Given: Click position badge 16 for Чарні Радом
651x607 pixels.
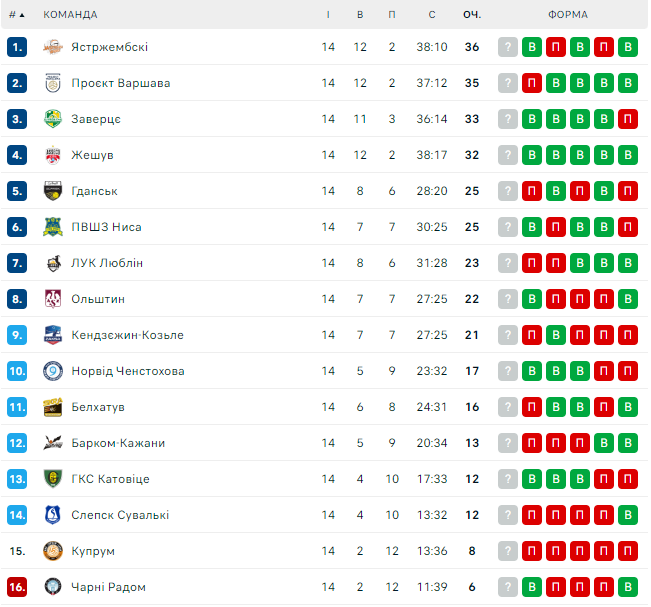Looking at the screenshot, I should coord(16,587).
